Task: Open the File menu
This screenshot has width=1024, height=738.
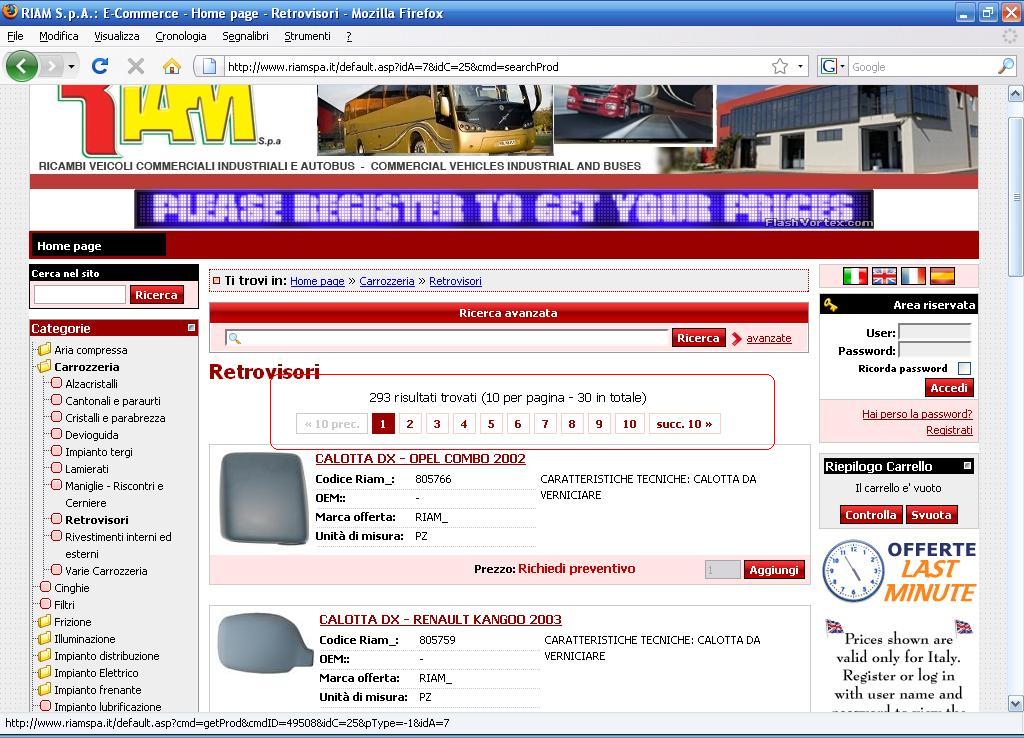Action: click(15, 36)
